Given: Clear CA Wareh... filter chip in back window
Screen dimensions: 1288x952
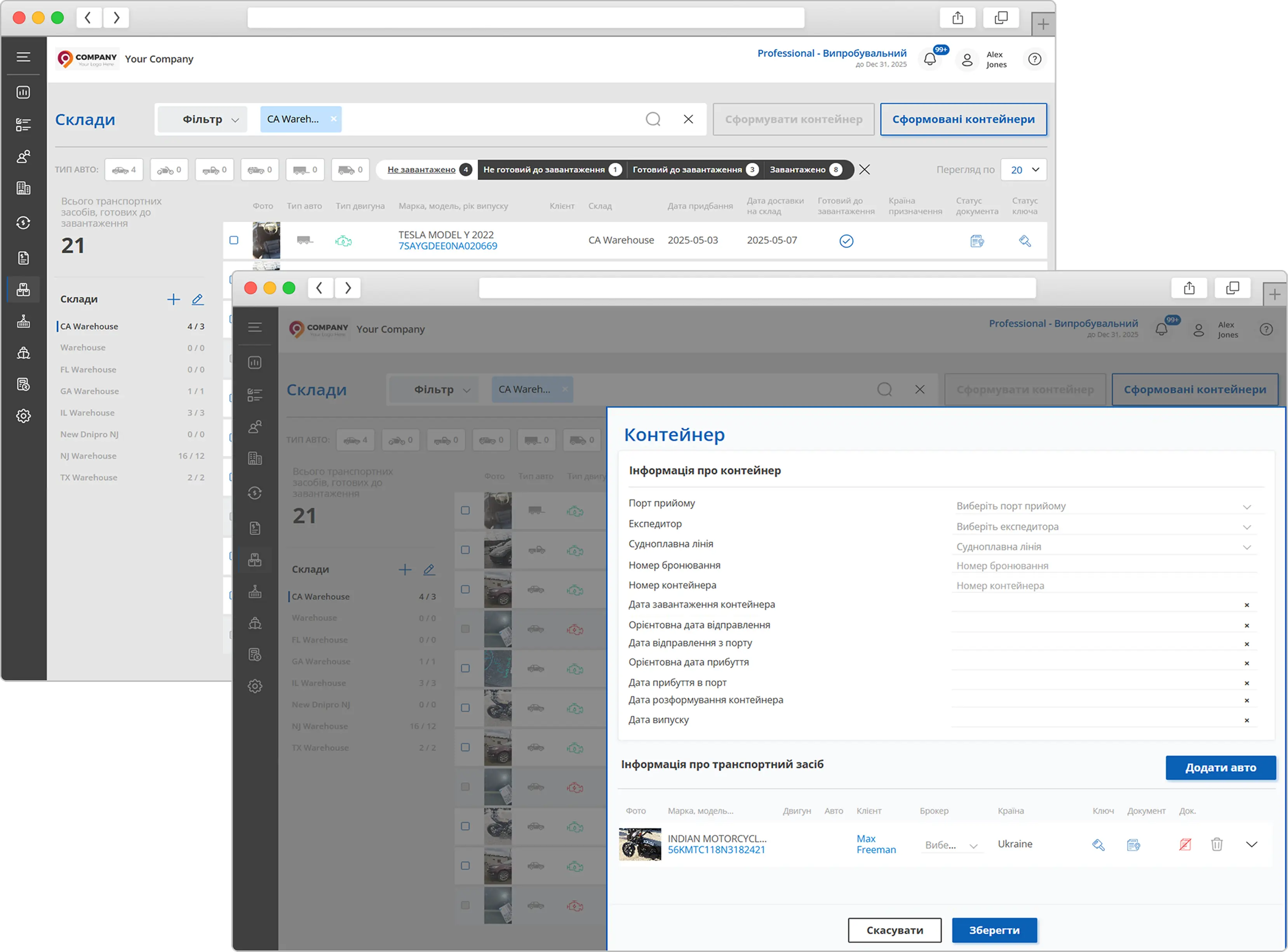Looking at the screenshot, I should [x=334, y=119].
